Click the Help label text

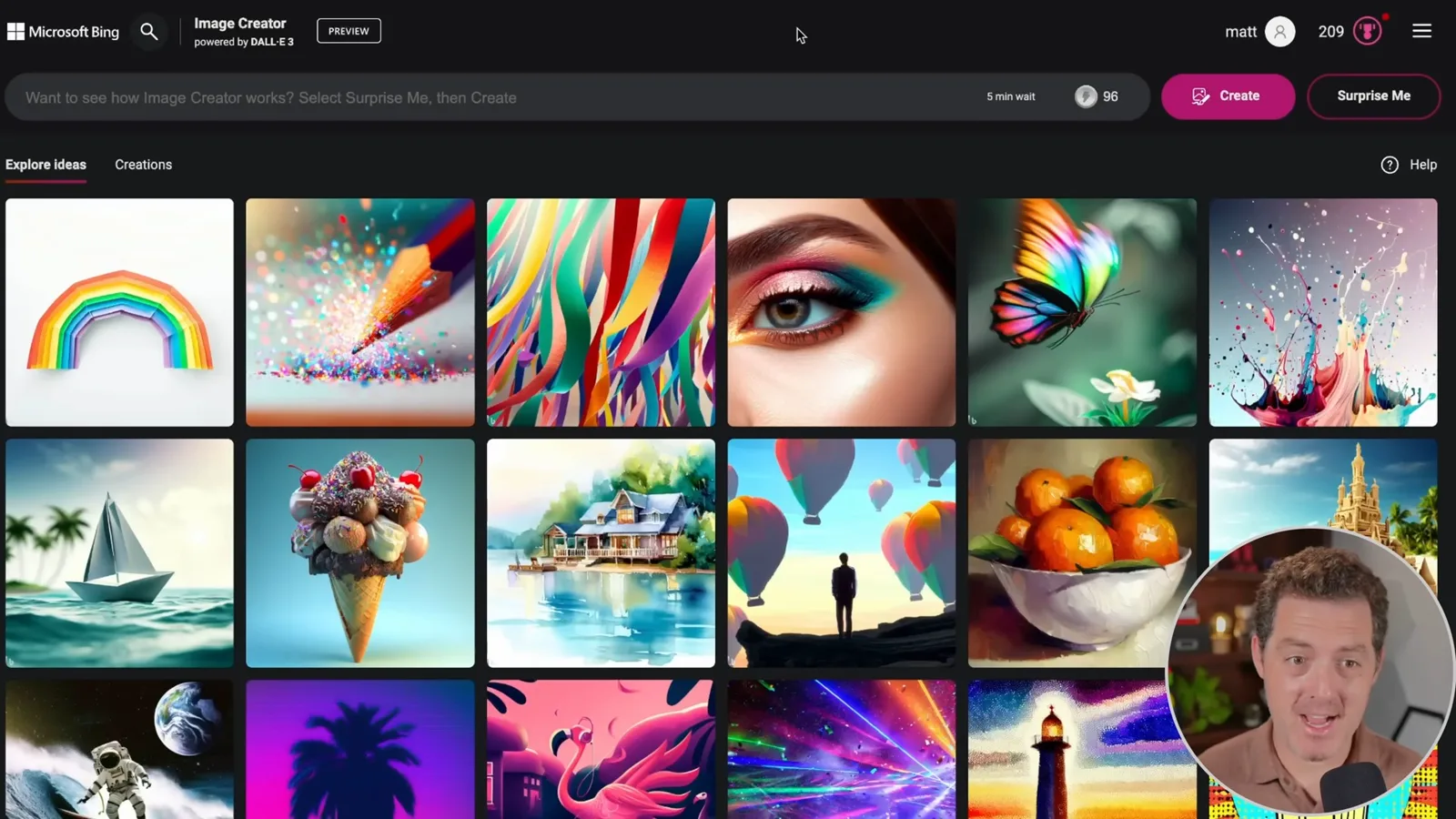[x=1423, y=165]
